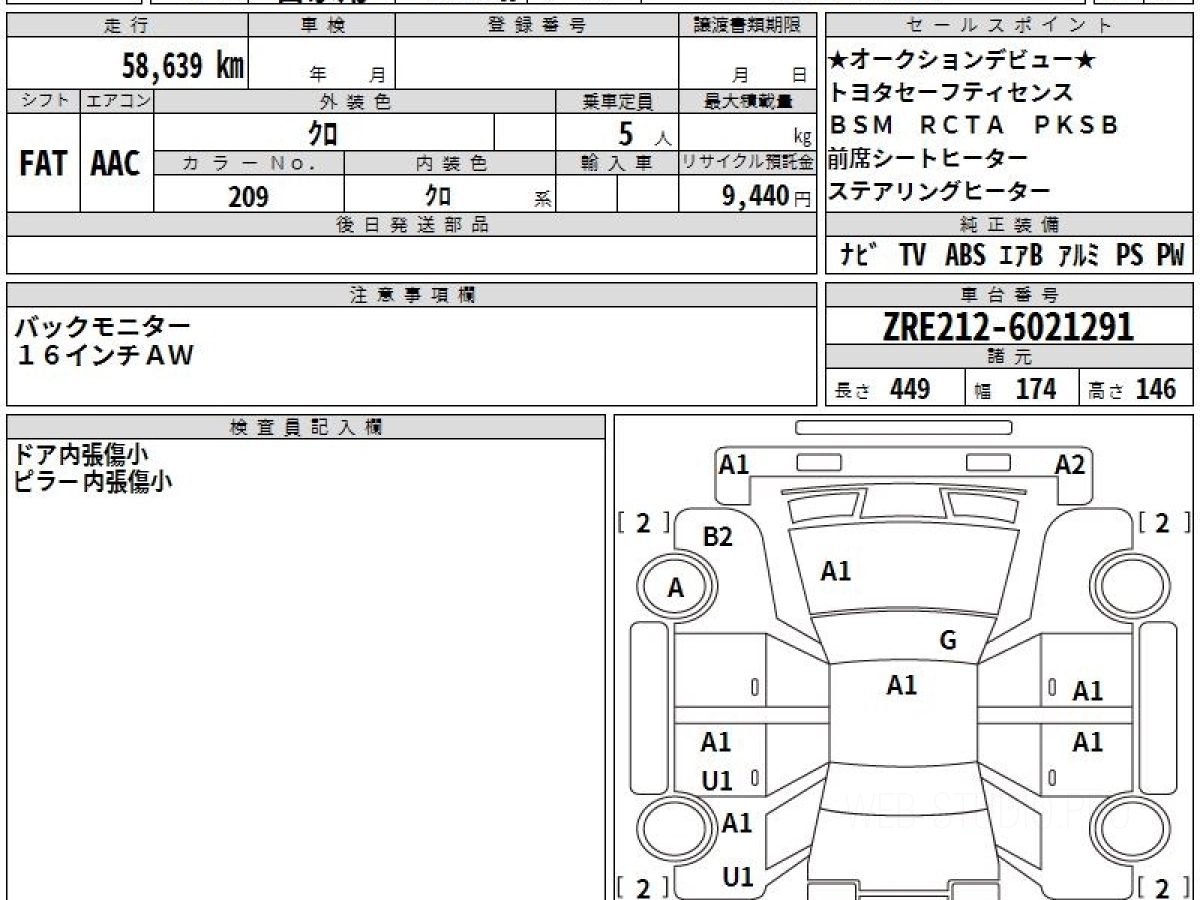Screen dimensions: 1200x900
Task: Select the 登録番号 header cell
Action: 537,26
